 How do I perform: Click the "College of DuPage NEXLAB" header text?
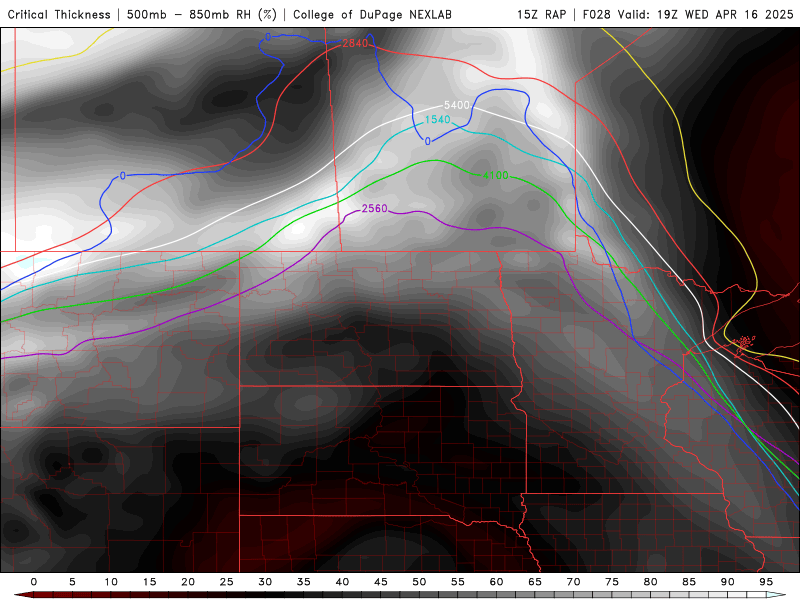pyautogui.click(x=372, y=14)
